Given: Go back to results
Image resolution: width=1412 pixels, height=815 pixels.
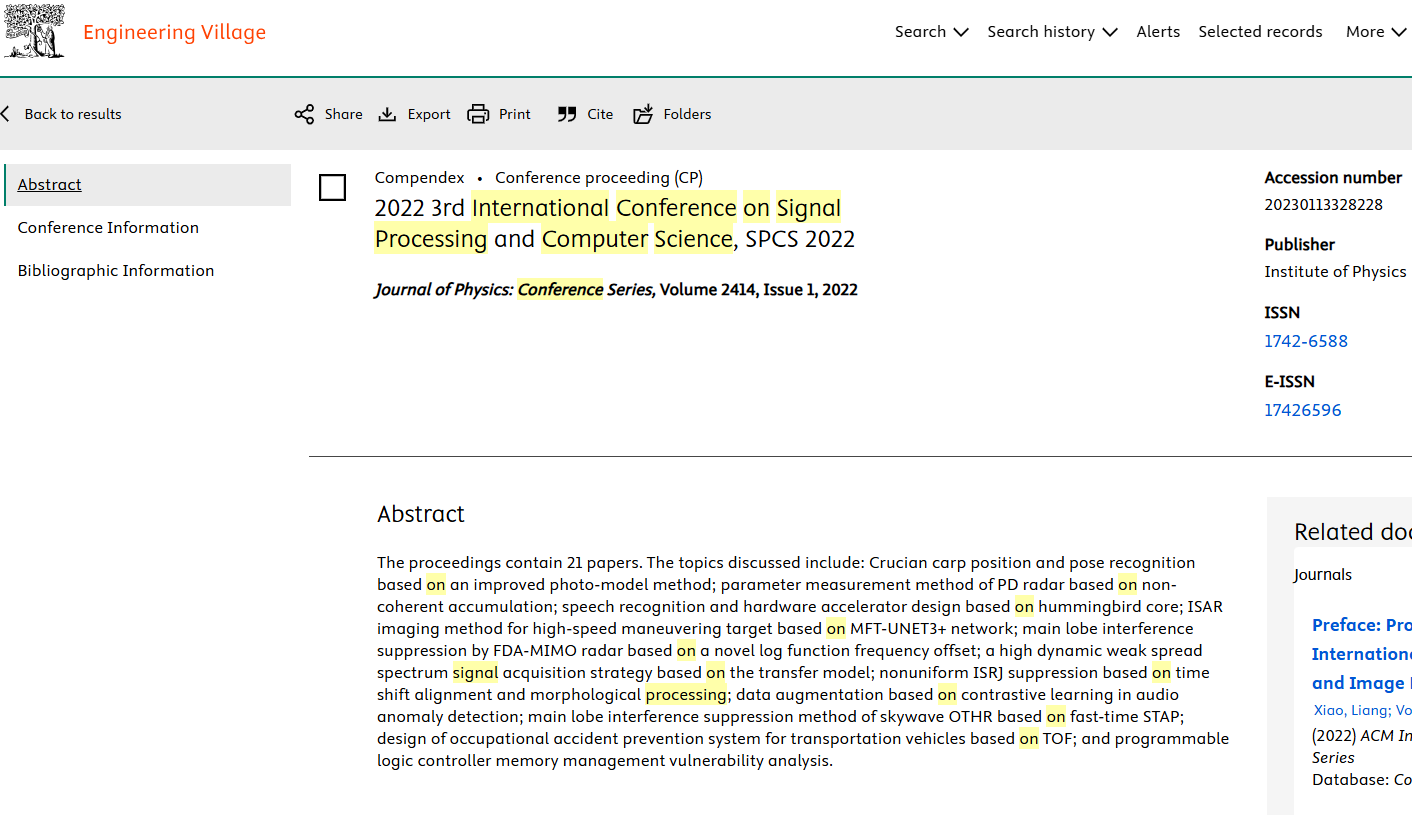Looking at the screenshot, I should (73, 114).
